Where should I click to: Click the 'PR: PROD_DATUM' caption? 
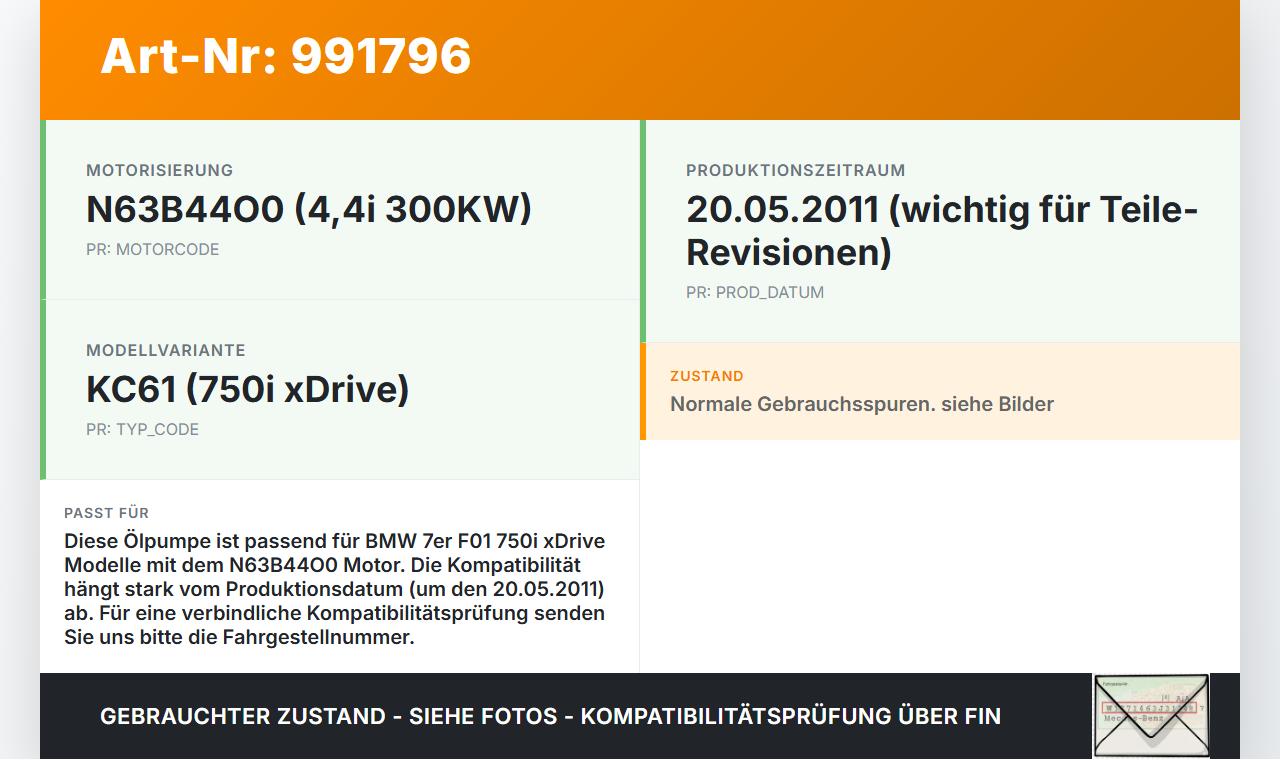755,292
